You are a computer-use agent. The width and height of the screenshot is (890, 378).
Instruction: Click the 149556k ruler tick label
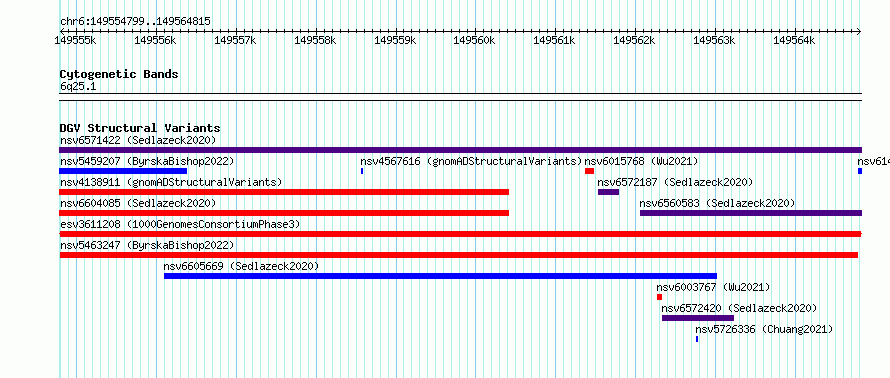coord(156,40)
